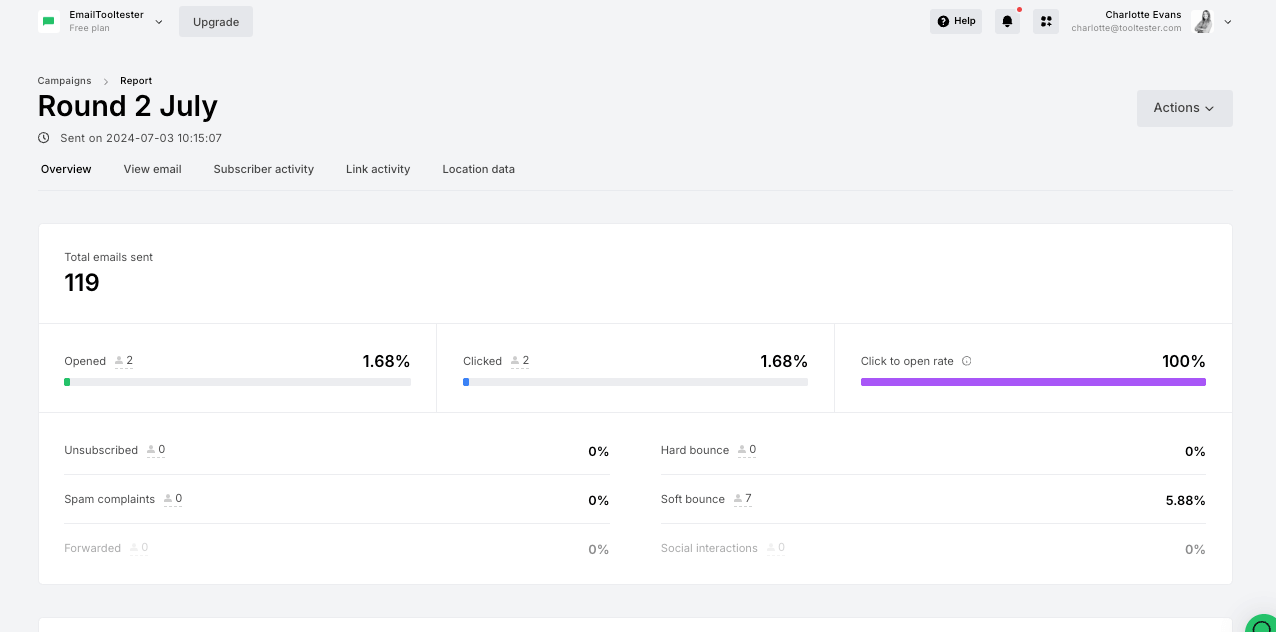Click the Social interactions count icon
Image resolution: width=1276 pixels, height=632 pixels.
point(770,548)
